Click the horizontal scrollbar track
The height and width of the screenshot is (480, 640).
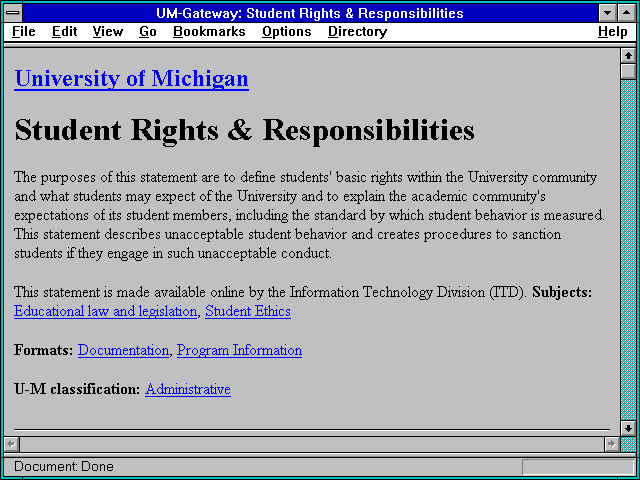coord(311,444)
